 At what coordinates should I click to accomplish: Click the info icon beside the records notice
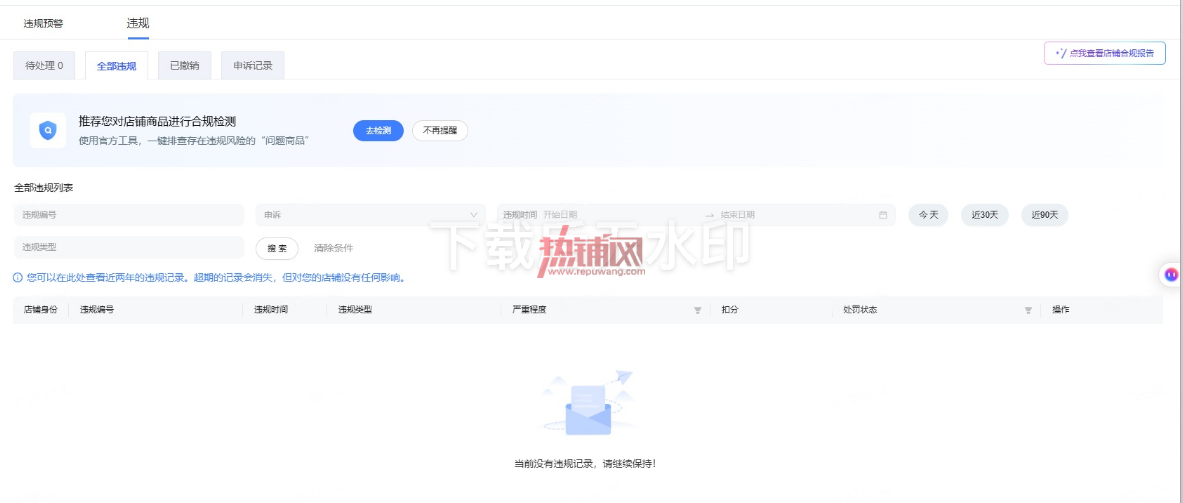(x=18, y=278)
